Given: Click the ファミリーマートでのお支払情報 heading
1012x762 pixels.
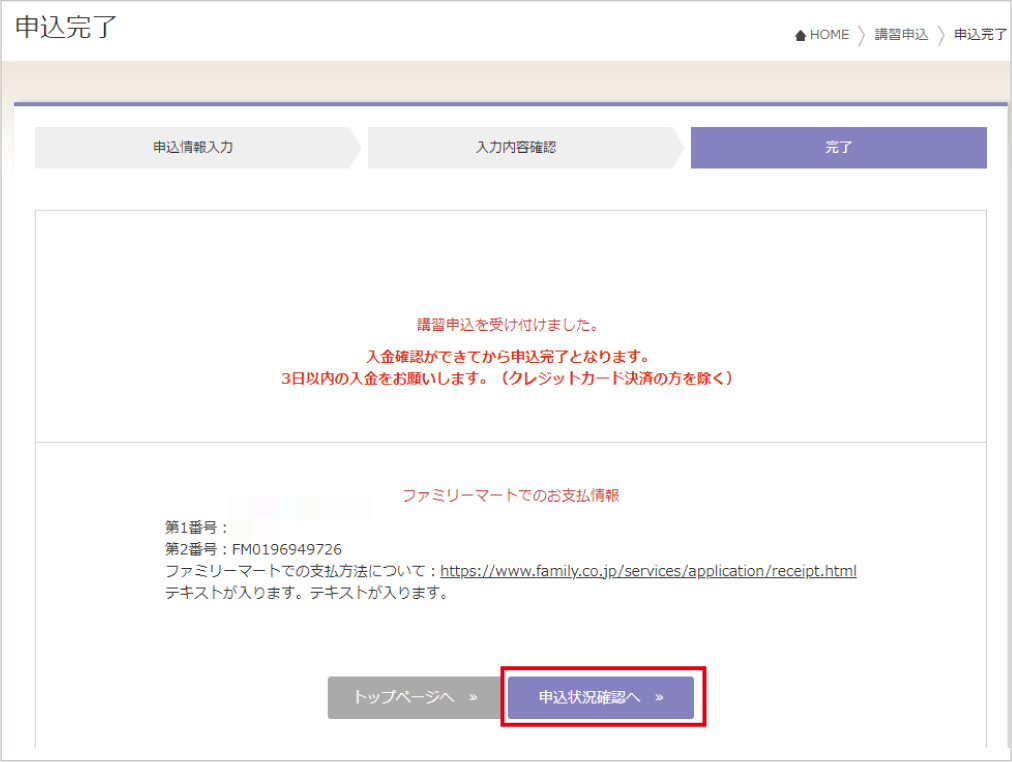Looking at the screenshot, I should tap(510, 495).
